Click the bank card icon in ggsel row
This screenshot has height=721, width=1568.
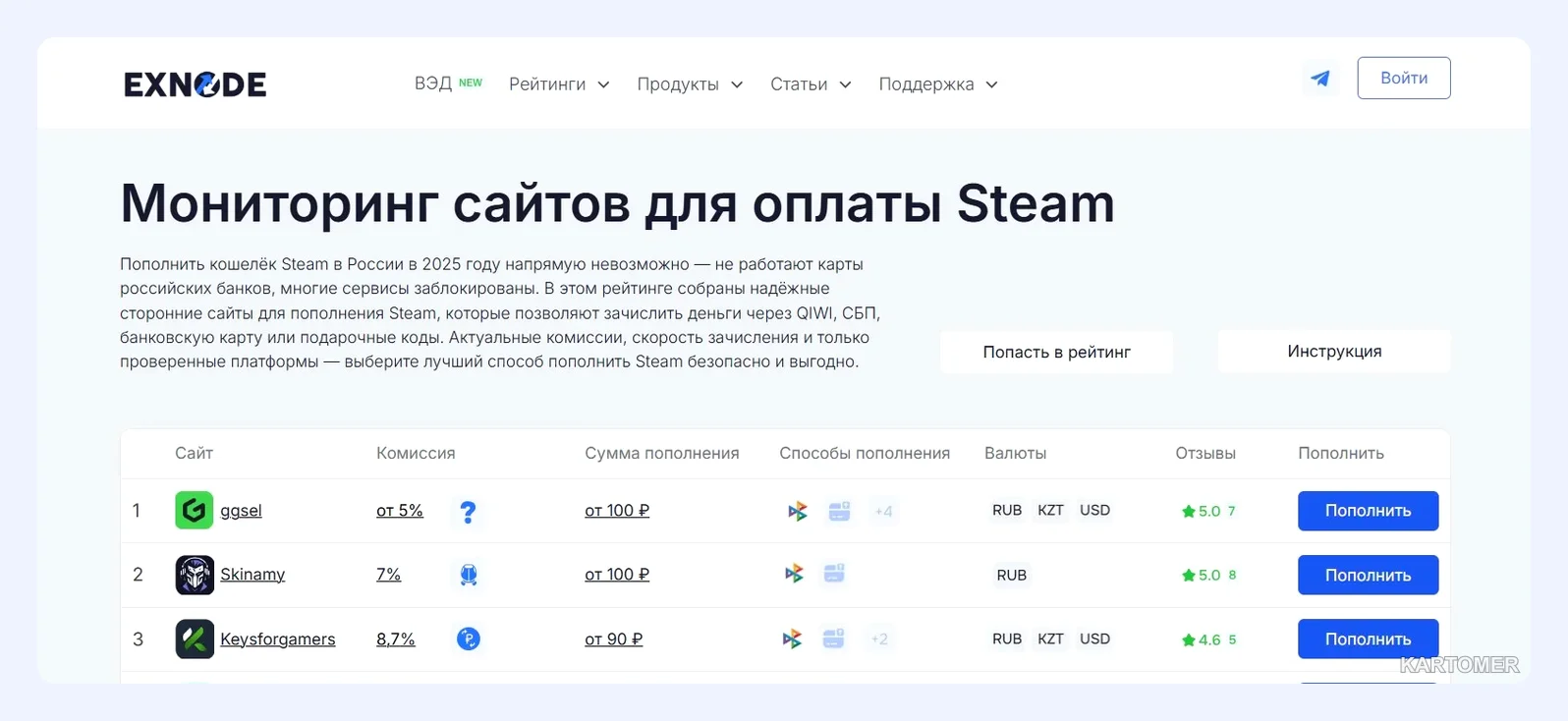point(839,511)
